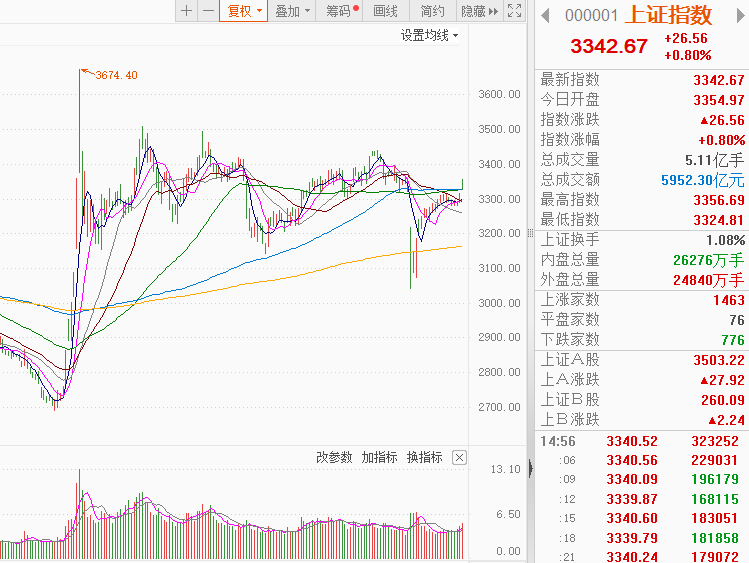Click the 14:56 trade tick row

(642, 440)
